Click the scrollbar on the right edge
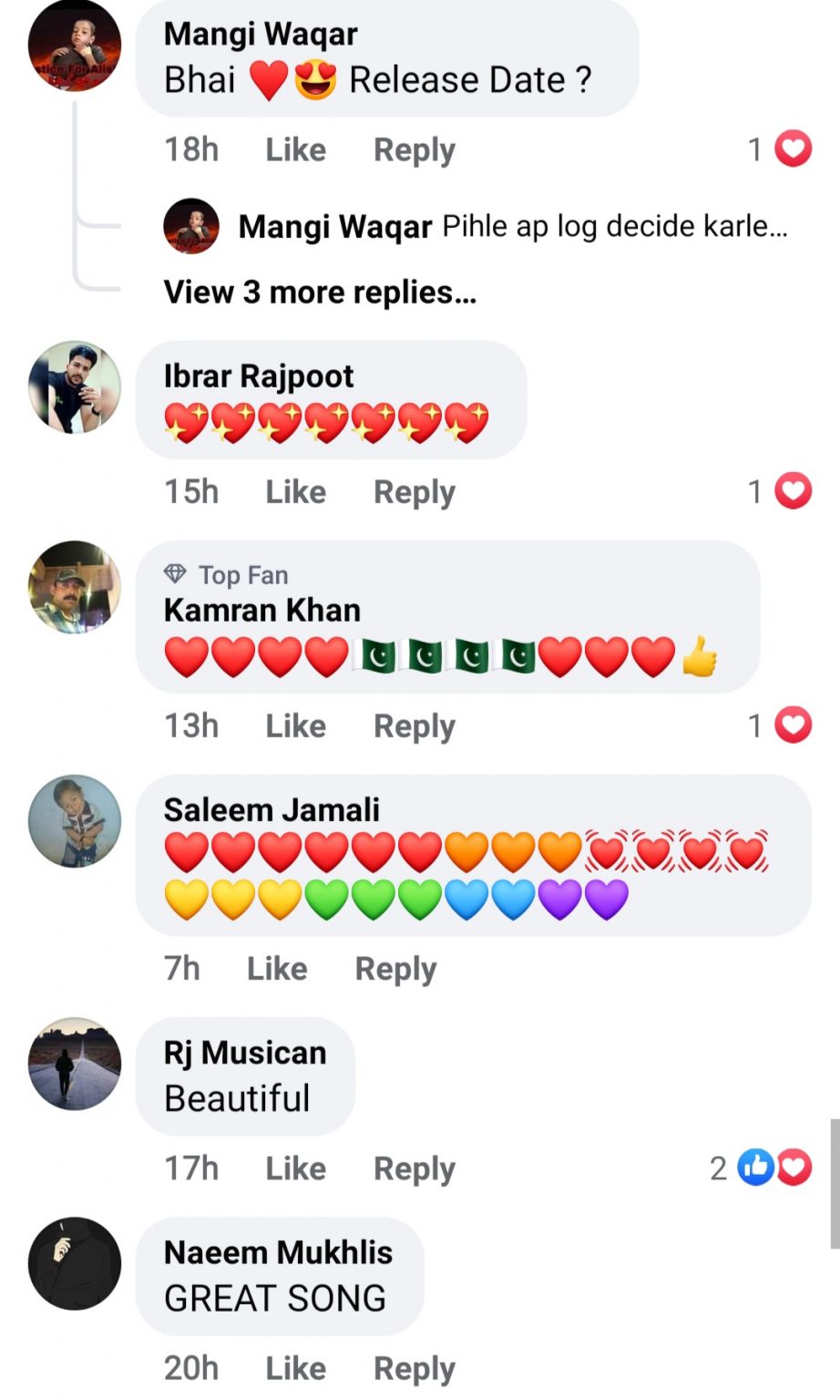This screenshot has height=1400, width=840. click(x=835, y=1183)
